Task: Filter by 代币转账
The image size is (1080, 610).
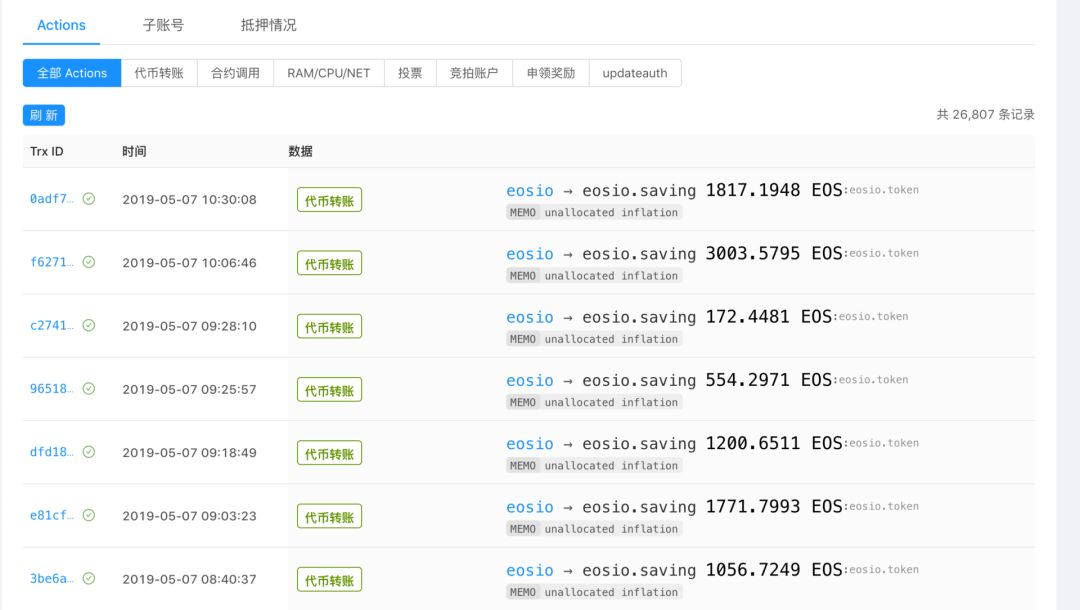Action: 159,73
